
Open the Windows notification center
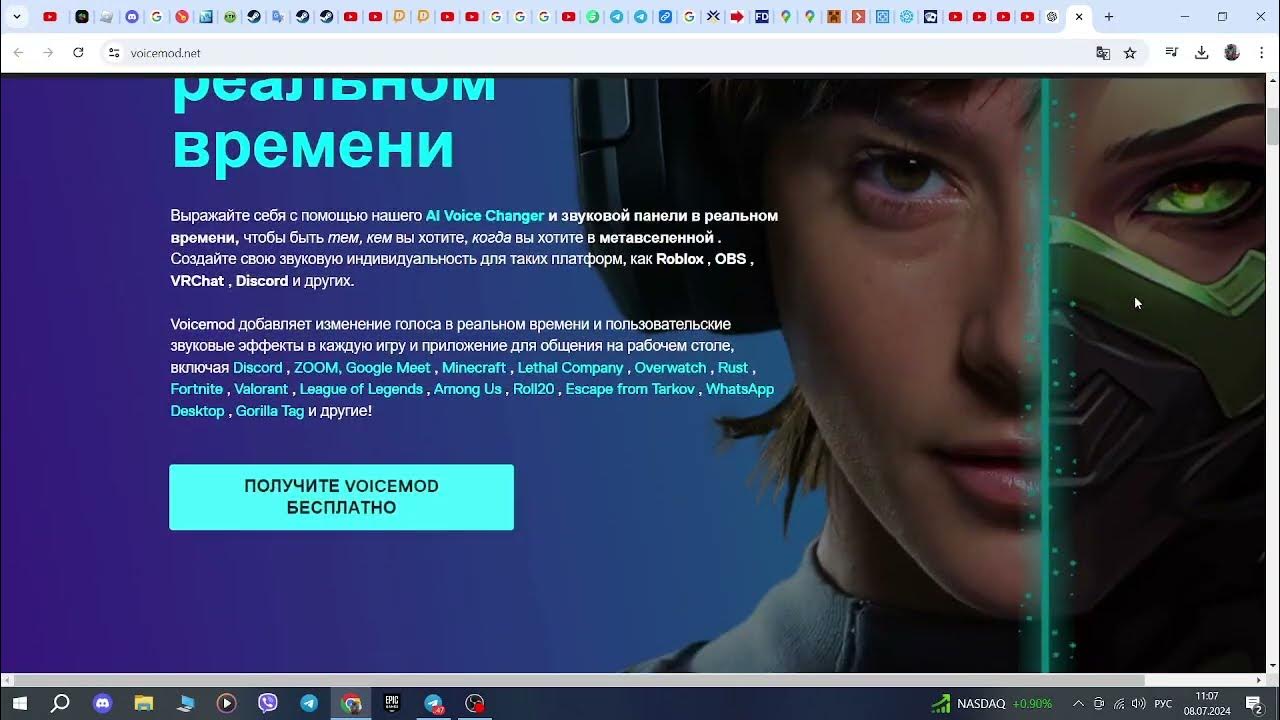pos(1254,703)
